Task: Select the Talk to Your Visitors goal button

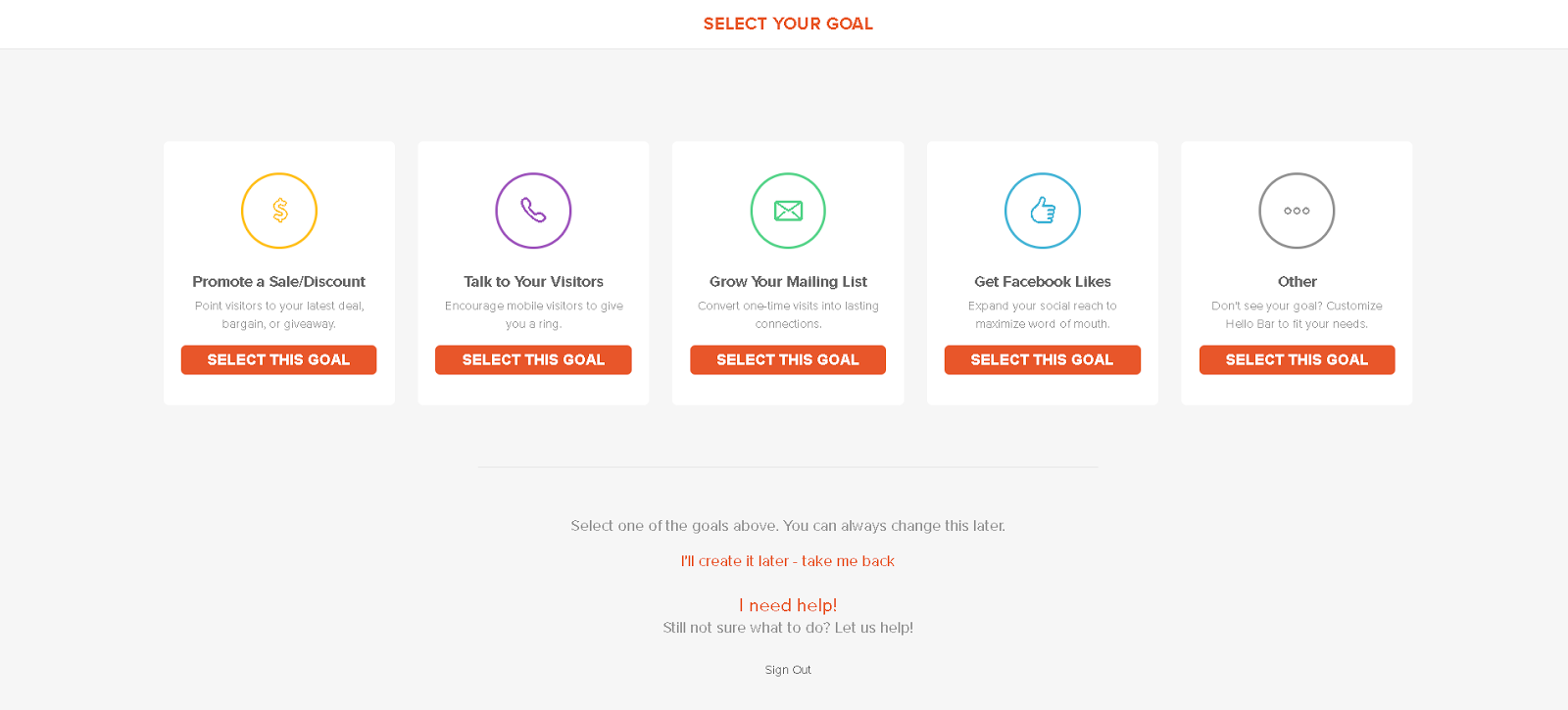Action: [x=533, y=359]
